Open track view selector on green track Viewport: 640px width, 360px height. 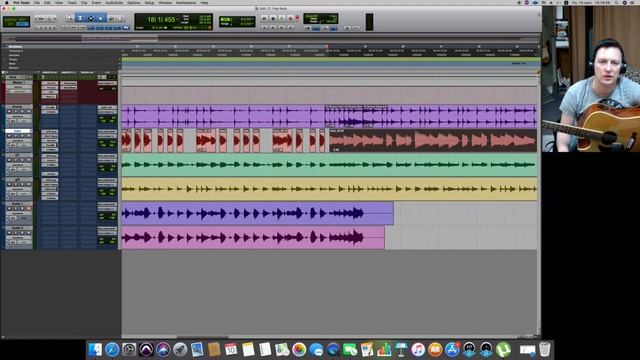point(19,165)
